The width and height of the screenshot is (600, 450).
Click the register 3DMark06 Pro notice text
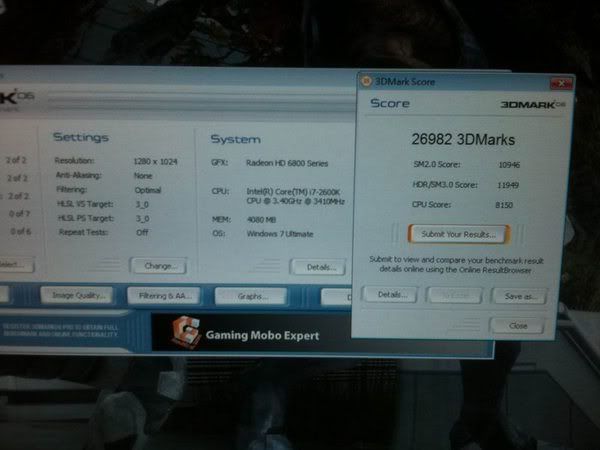click(60, 331)
